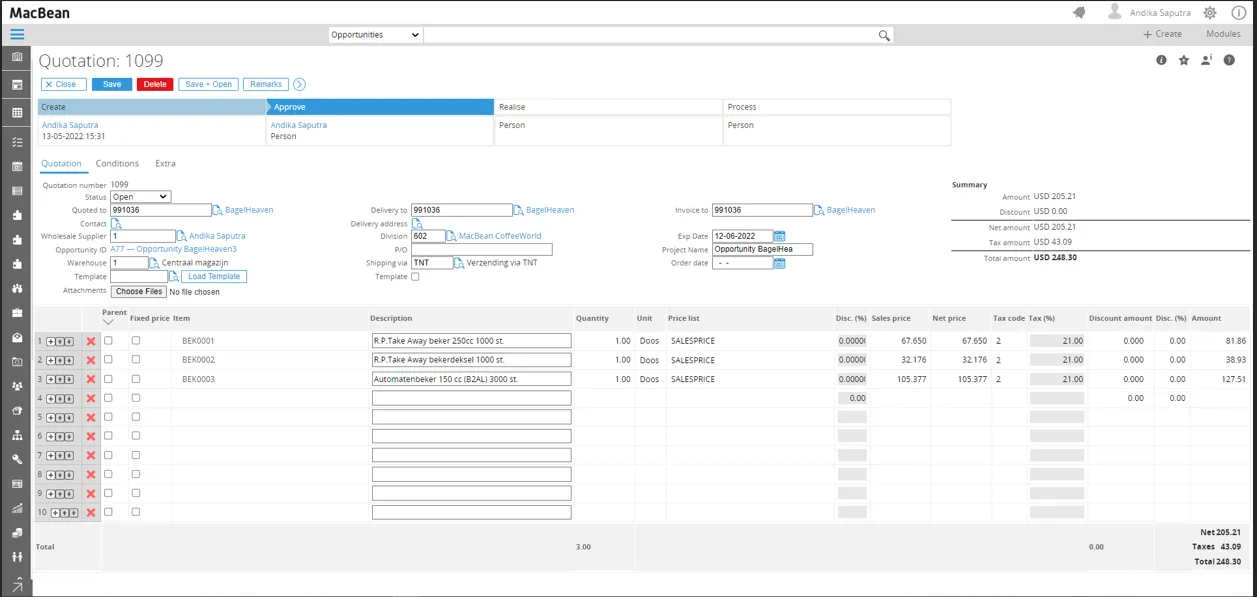The width and height of the screenshot is (1257, 597).
Task: Click the help question mark icon
Action: [x=1229, y=60]
